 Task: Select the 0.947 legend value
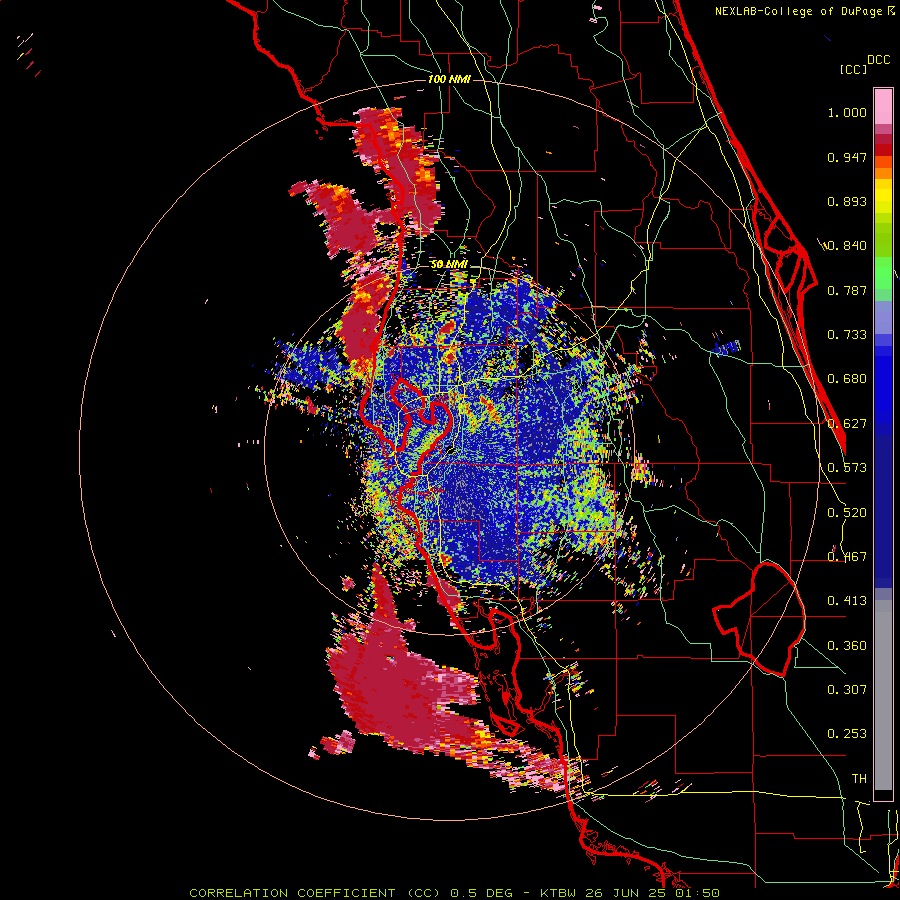tap(847, 157)
